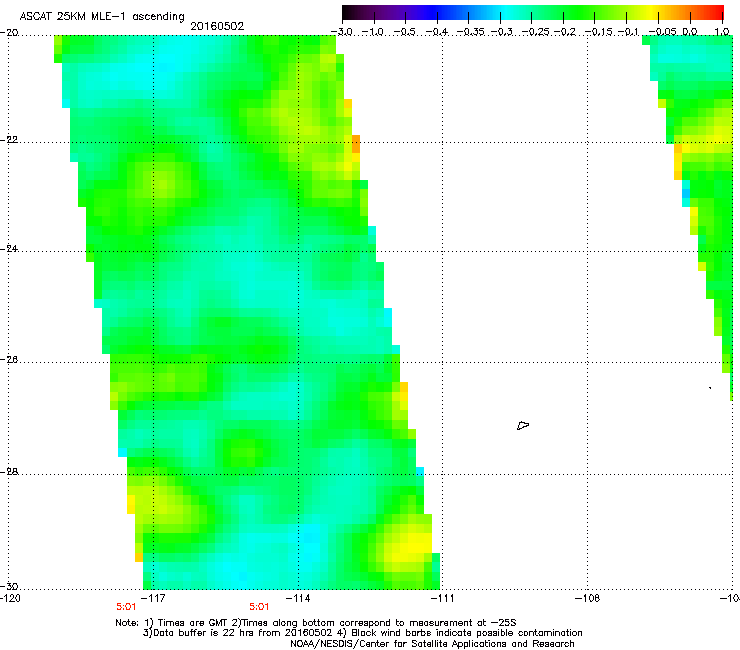Click the -0.15 color scale label
740x650 pixels.
(599, 32)
